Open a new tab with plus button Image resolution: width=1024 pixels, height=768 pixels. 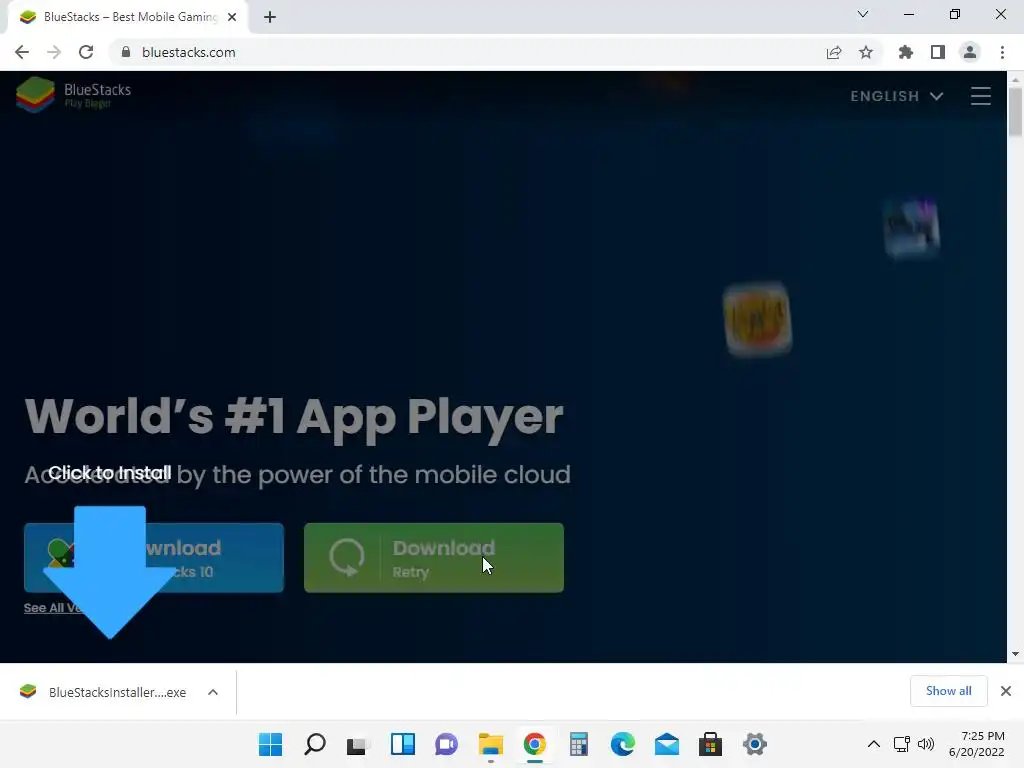click(x=270, y=17)
